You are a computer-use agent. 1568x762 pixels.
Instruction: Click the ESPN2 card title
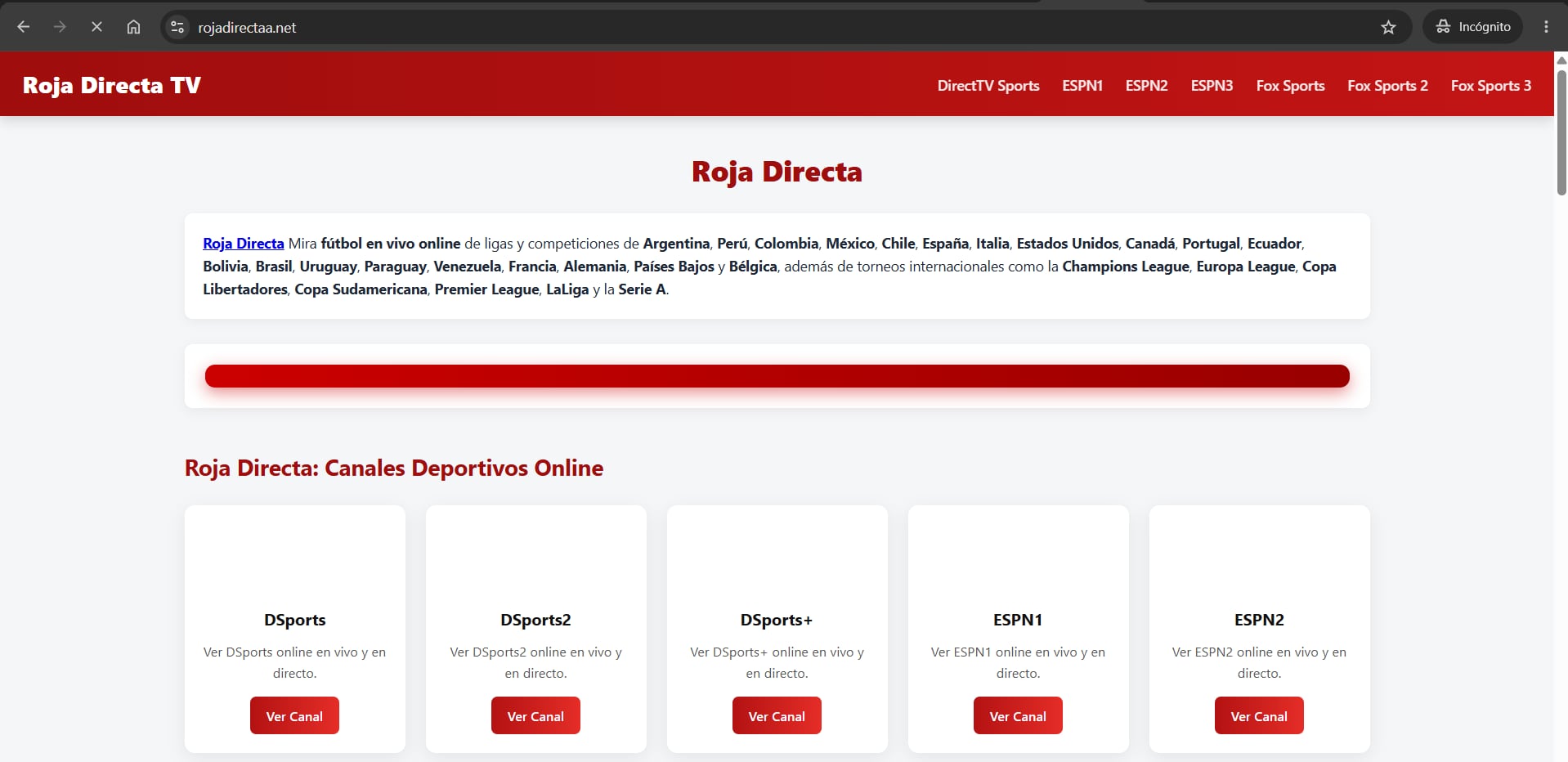[x=1259, y=620]
